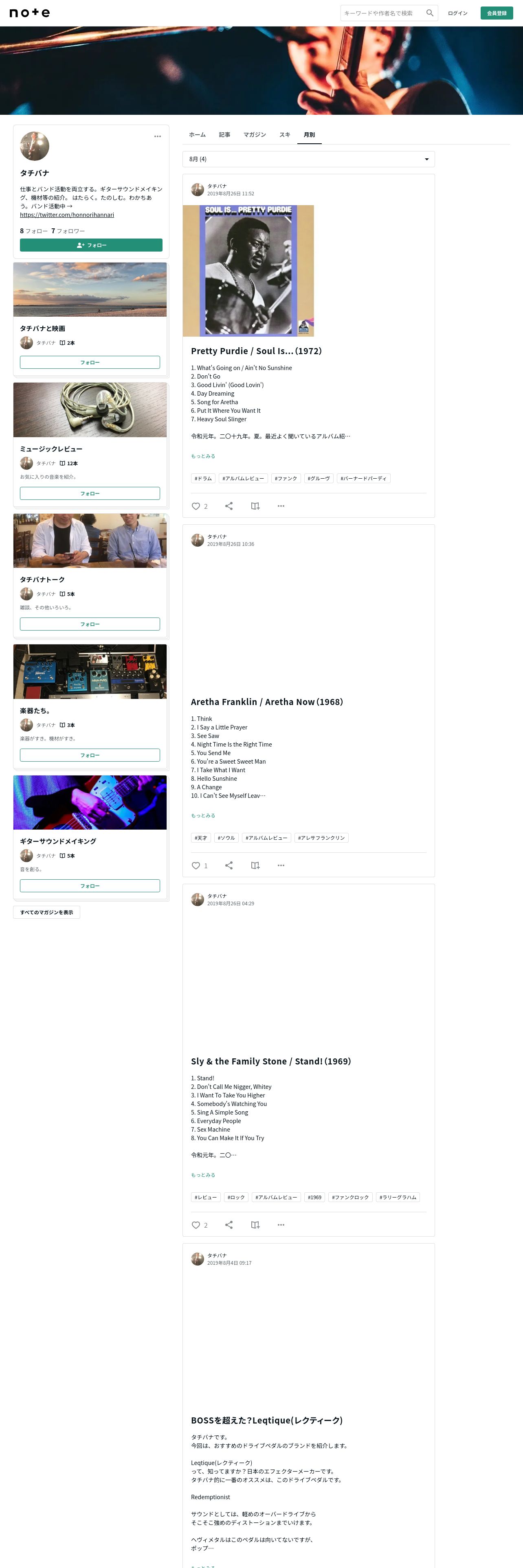Image resolution: width=523 pixels, height=1568 pixels.
Task: Click the note logo
Action: [30, 13]
